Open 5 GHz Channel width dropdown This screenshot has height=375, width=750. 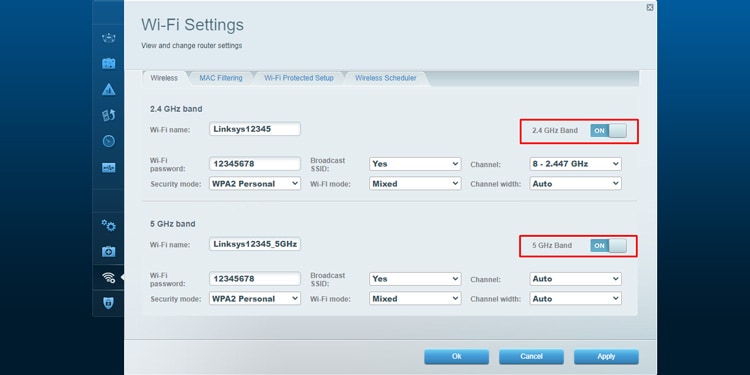[x=575, y=299]
